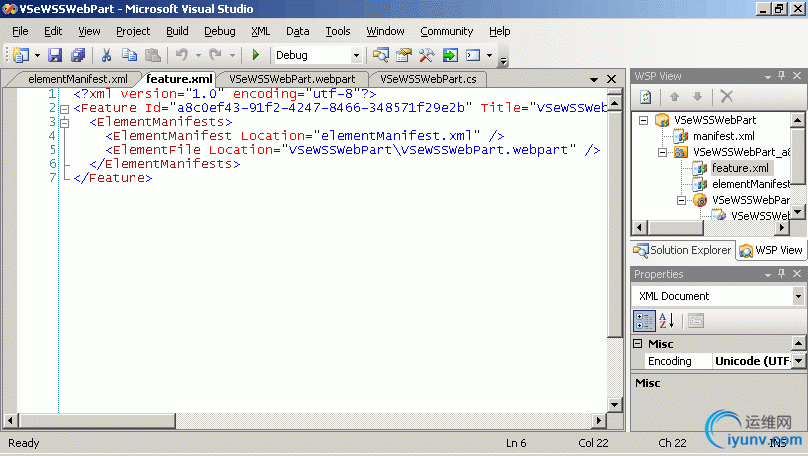Image resolution: width=808 pixels, height=456 pixels.
Task: Click the green arrow Start Page icon
Action: coord(450,55)
